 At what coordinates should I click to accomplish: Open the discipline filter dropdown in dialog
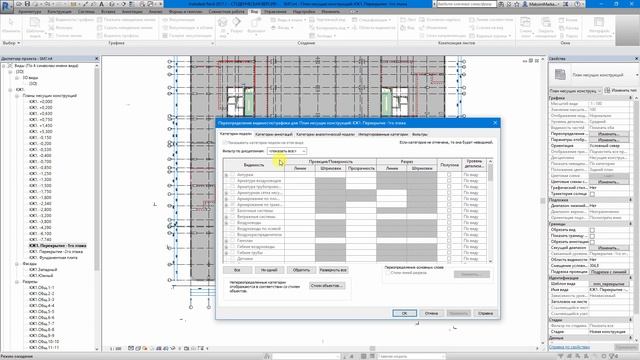pyautogui.click(x=287, y=151)
